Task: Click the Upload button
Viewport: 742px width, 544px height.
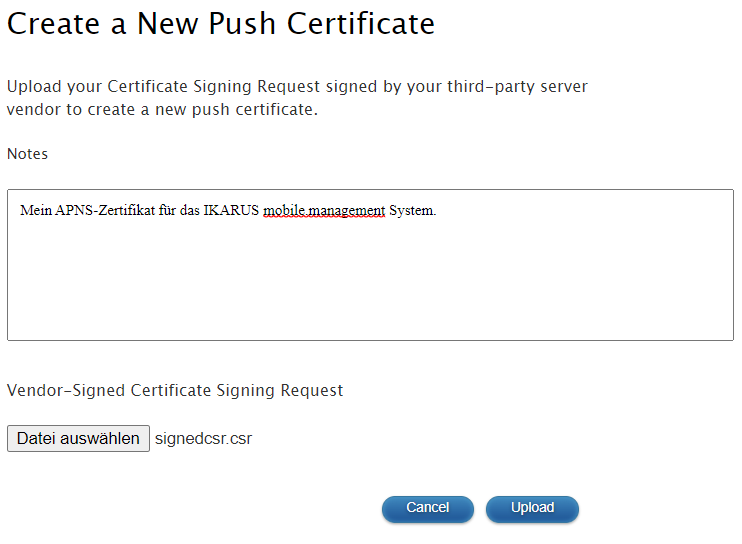Action: (x=532, y=508)
